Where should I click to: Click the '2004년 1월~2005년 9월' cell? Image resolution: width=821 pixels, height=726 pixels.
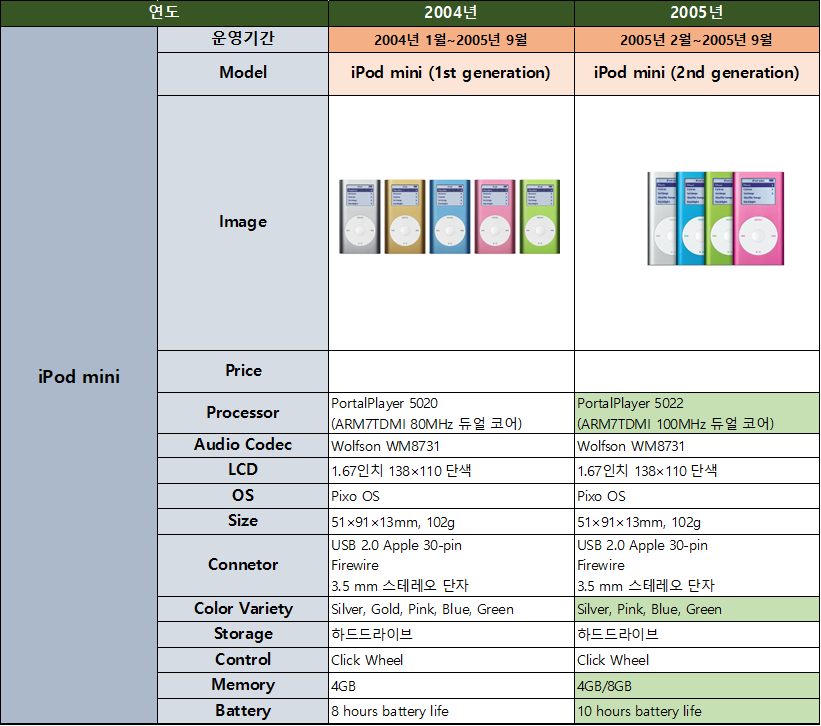pyautogui.click(x=451, y=40)
